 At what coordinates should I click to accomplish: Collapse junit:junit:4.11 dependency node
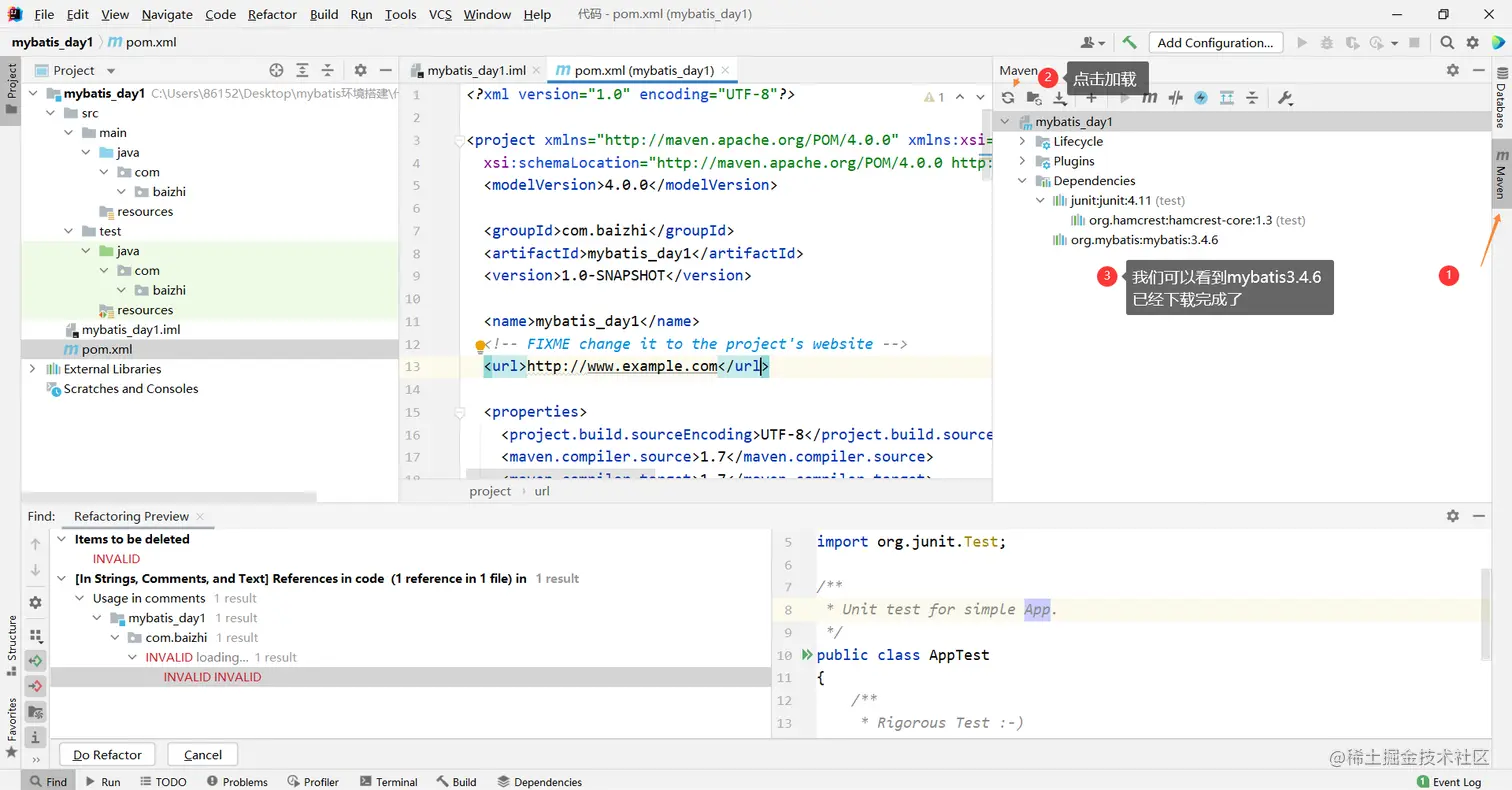point(1040,200)
